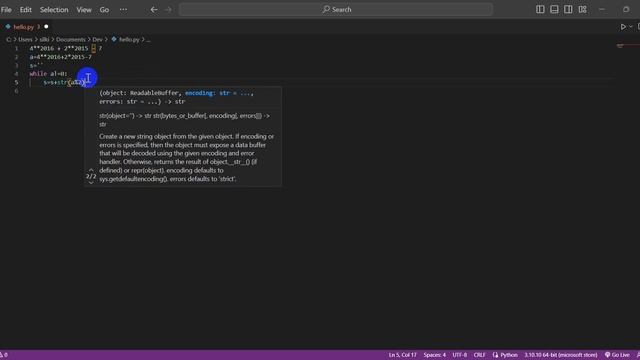The width and height of the screenshot is (640, 360).
Task: Click the unsaved dot on hello.py tab
Action: click(x=46, y=27)
